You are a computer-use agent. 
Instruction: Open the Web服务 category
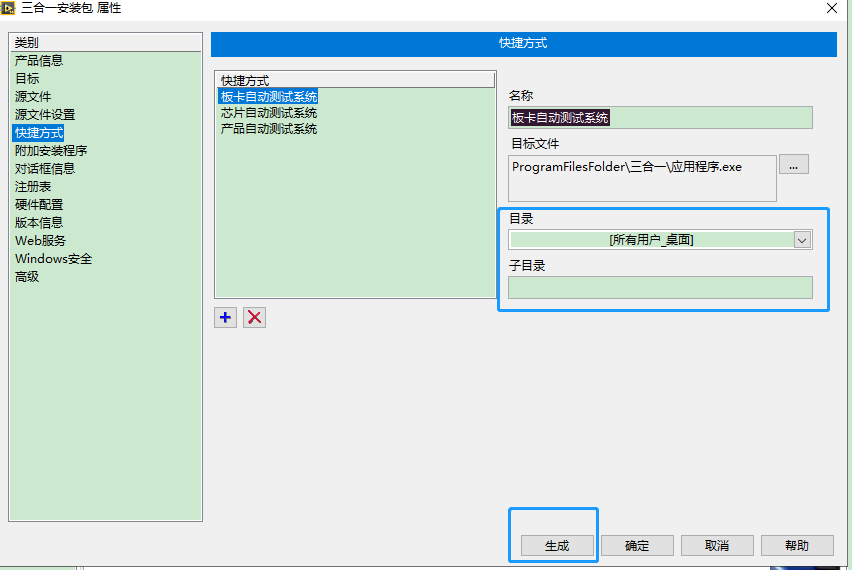[40, 240]
